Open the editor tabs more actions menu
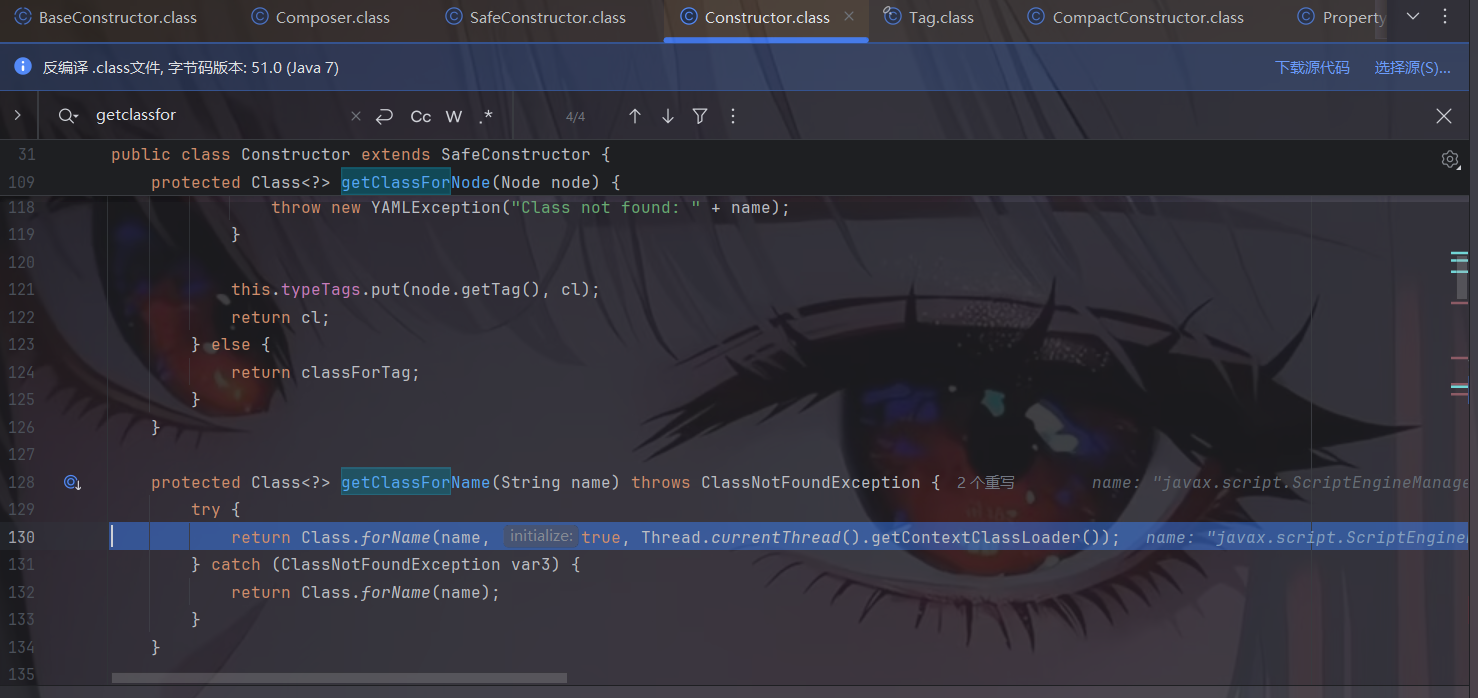The image size is (1478, 698). [x=1445, y=17]
